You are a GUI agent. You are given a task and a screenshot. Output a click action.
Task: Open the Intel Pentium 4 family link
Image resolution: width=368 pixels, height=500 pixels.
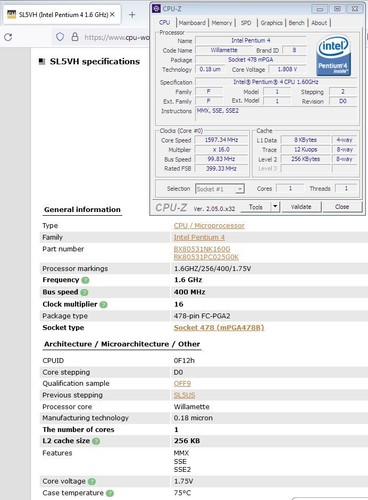click(x=199, y=237)
